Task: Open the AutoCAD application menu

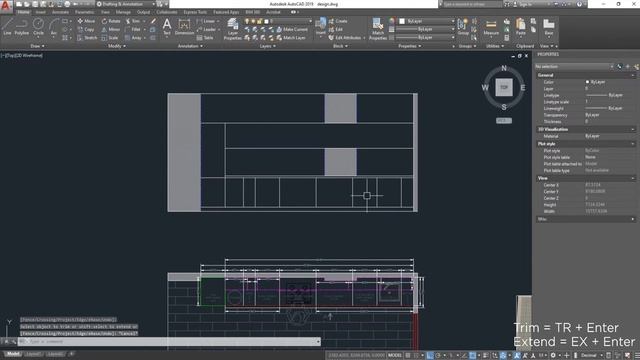Action: pyautogui.click(x=6, y=6)
